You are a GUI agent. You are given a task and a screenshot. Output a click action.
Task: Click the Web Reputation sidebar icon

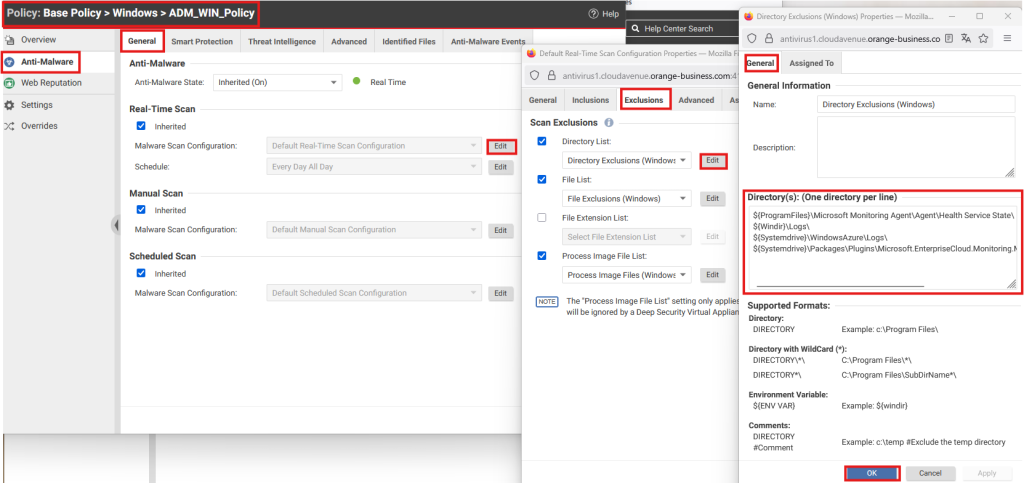click(x=10, y=83)
